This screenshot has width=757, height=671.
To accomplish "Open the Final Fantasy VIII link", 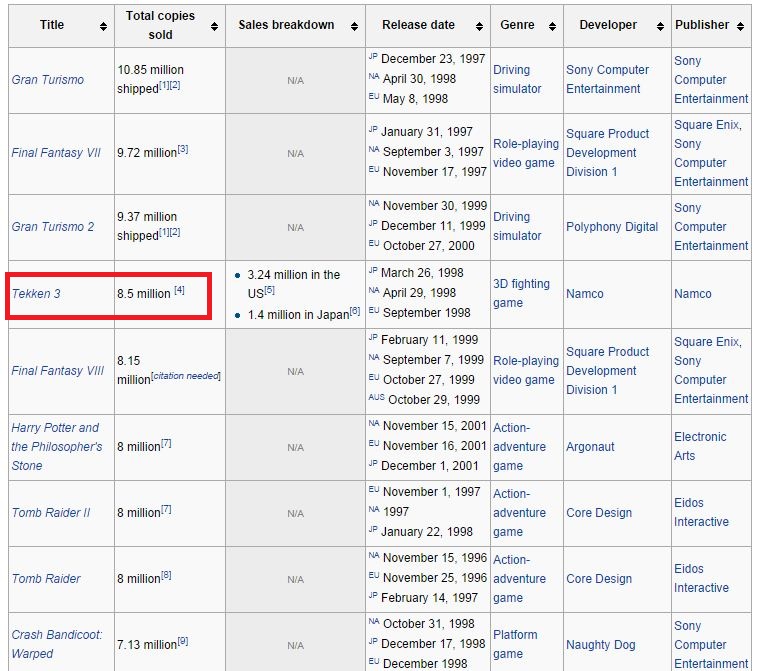I will [57, 371].
